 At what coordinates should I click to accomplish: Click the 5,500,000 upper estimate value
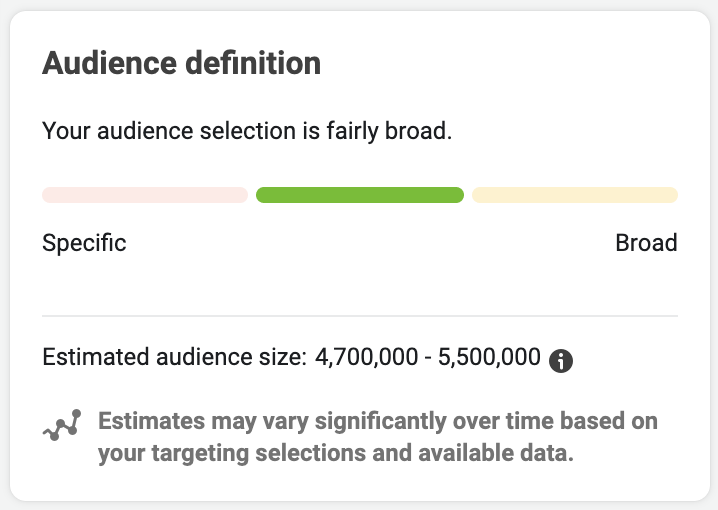[489, 357]
